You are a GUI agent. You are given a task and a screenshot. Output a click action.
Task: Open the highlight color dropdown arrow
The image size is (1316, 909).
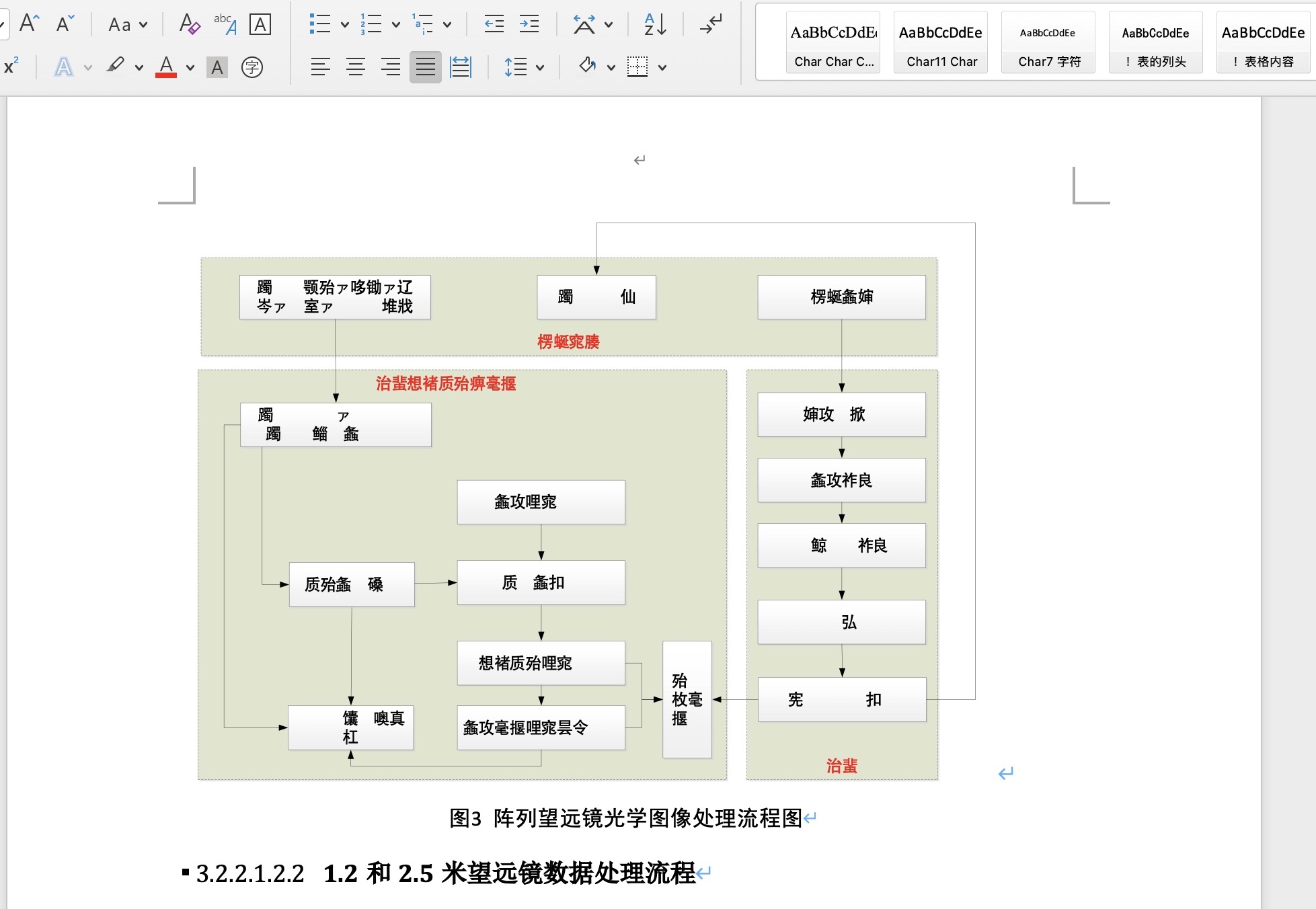139,67
